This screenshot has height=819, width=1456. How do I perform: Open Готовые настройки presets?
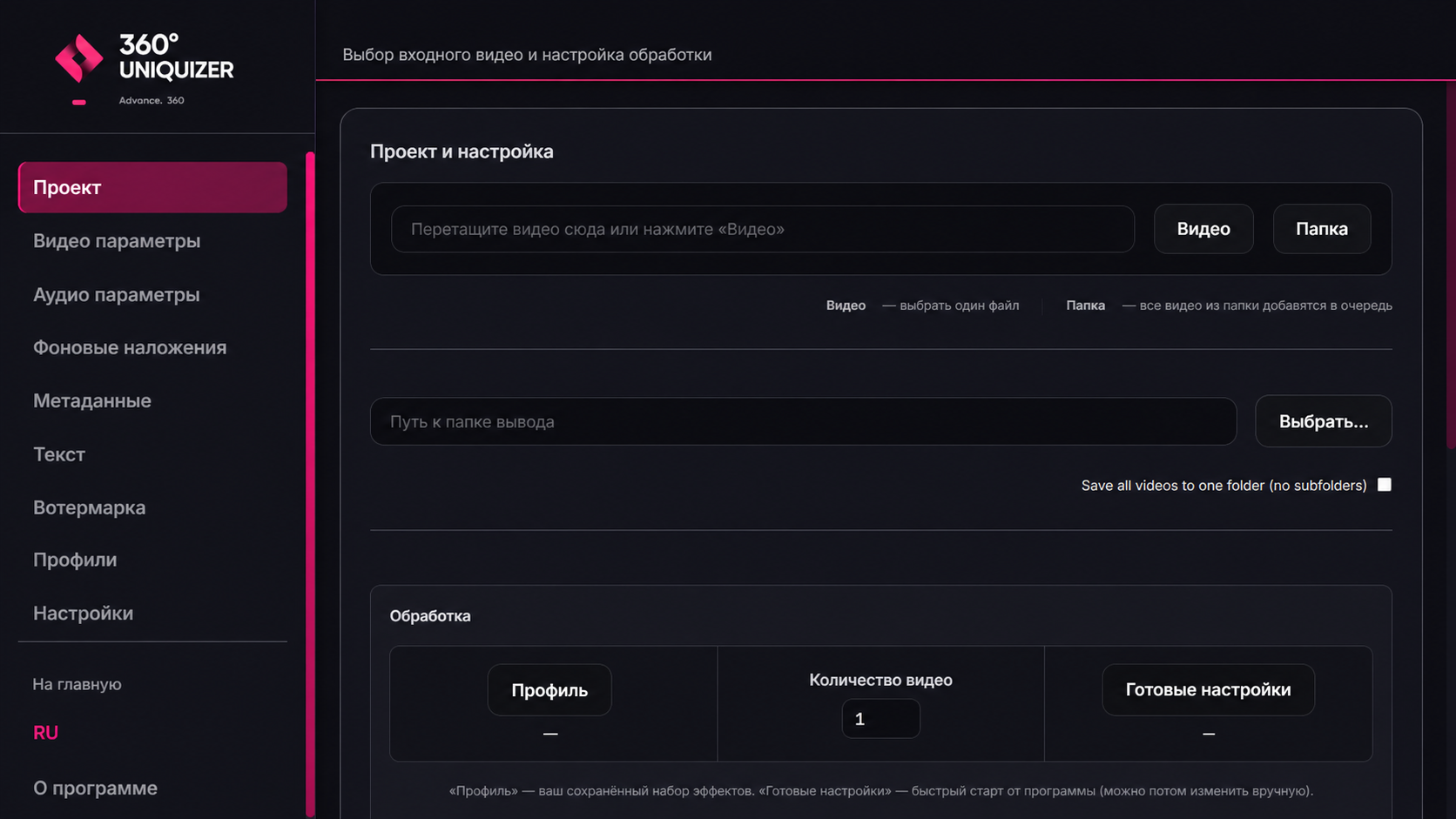click(x=1209, y=690)
